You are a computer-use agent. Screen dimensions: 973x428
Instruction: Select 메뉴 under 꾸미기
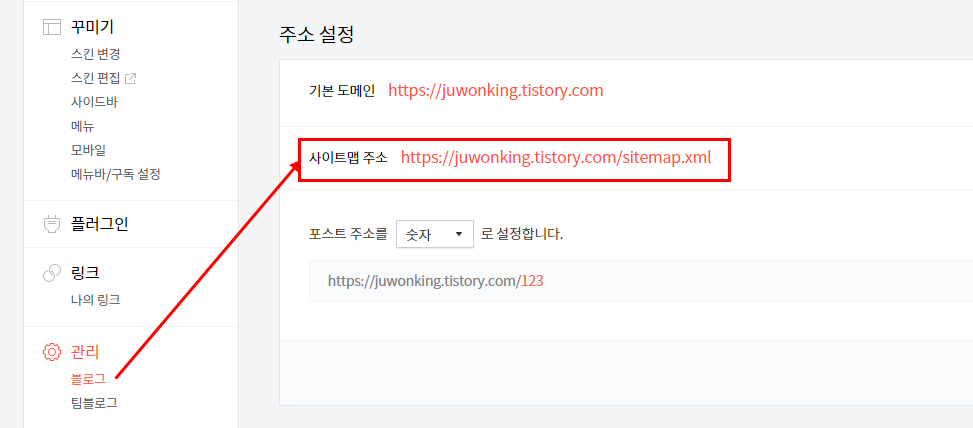point(83,127)
